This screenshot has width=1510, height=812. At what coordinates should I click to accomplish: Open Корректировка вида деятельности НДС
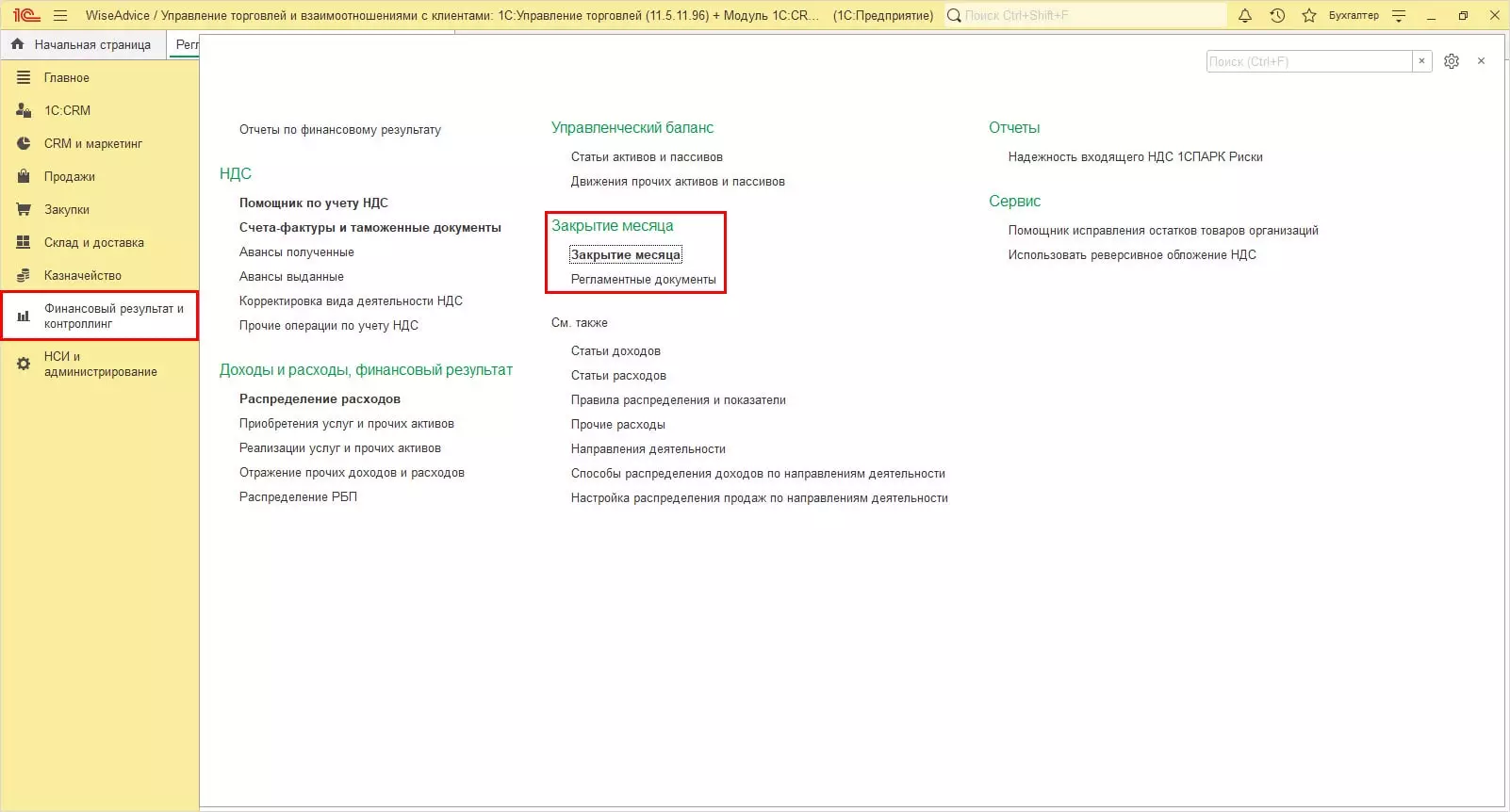point(351,300)
